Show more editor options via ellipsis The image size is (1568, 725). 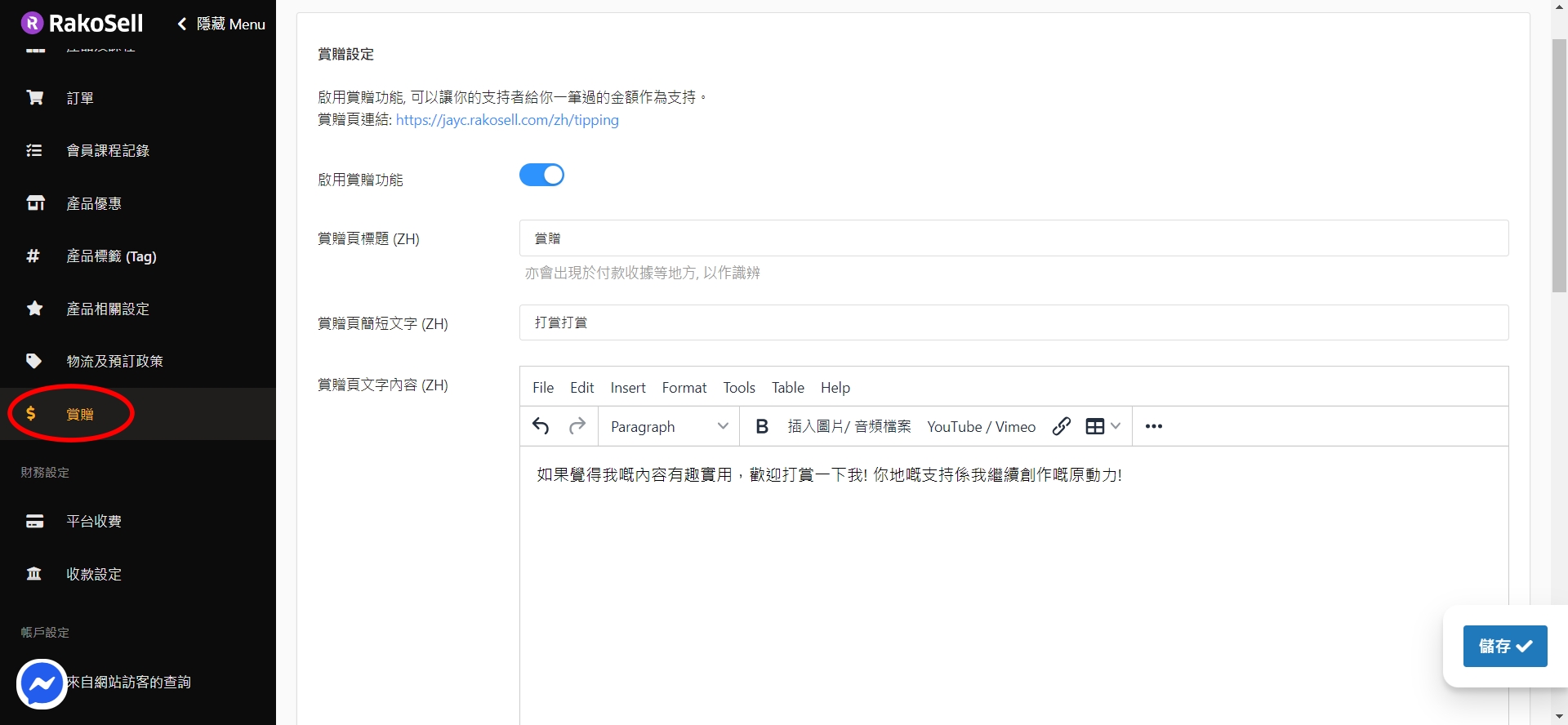click(x=1153, y=426)
